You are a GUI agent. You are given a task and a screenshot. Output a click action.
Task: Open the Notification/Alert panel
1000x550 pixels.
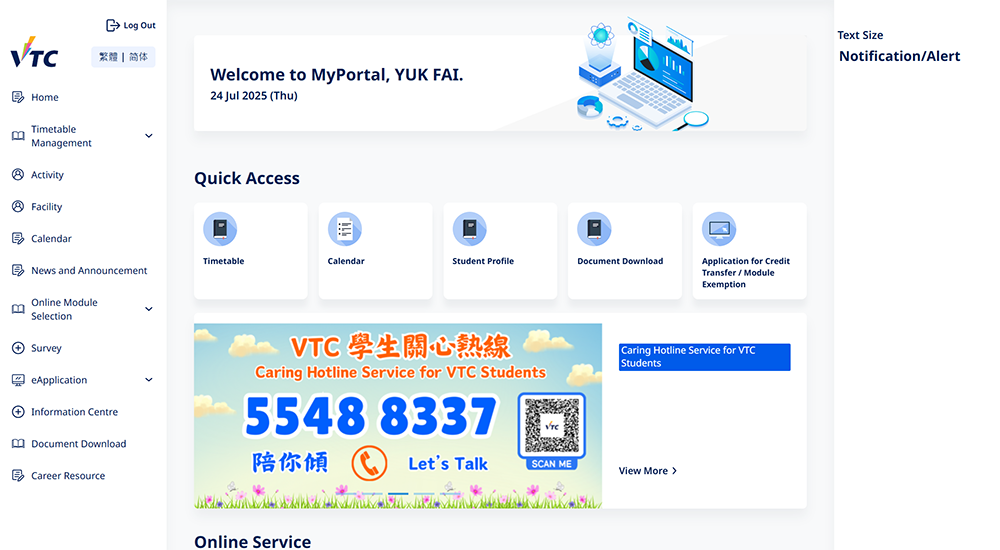click(899, 56)
